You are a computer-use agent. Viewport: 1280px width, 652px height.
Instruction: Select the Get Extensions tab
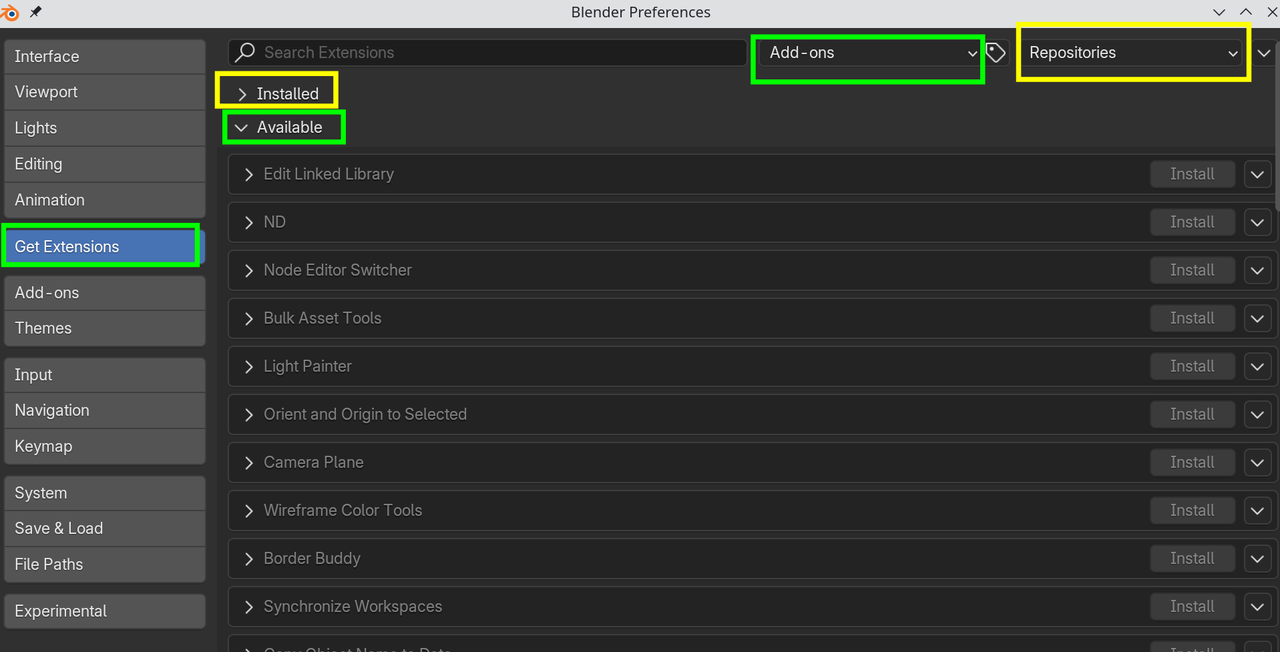[104, 246]
